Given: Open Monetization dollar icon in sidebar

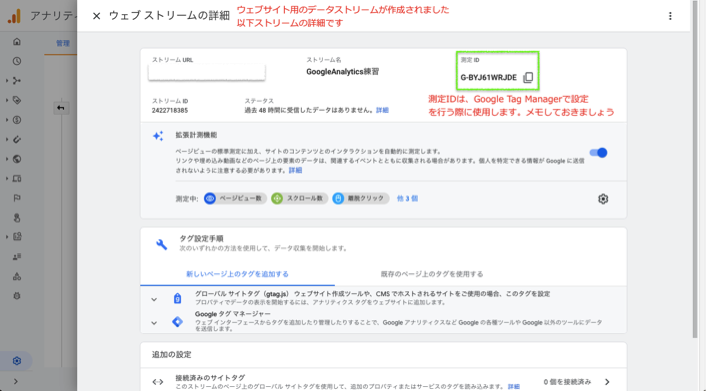Looking at the screenshot, I should [x=17, y=120].
